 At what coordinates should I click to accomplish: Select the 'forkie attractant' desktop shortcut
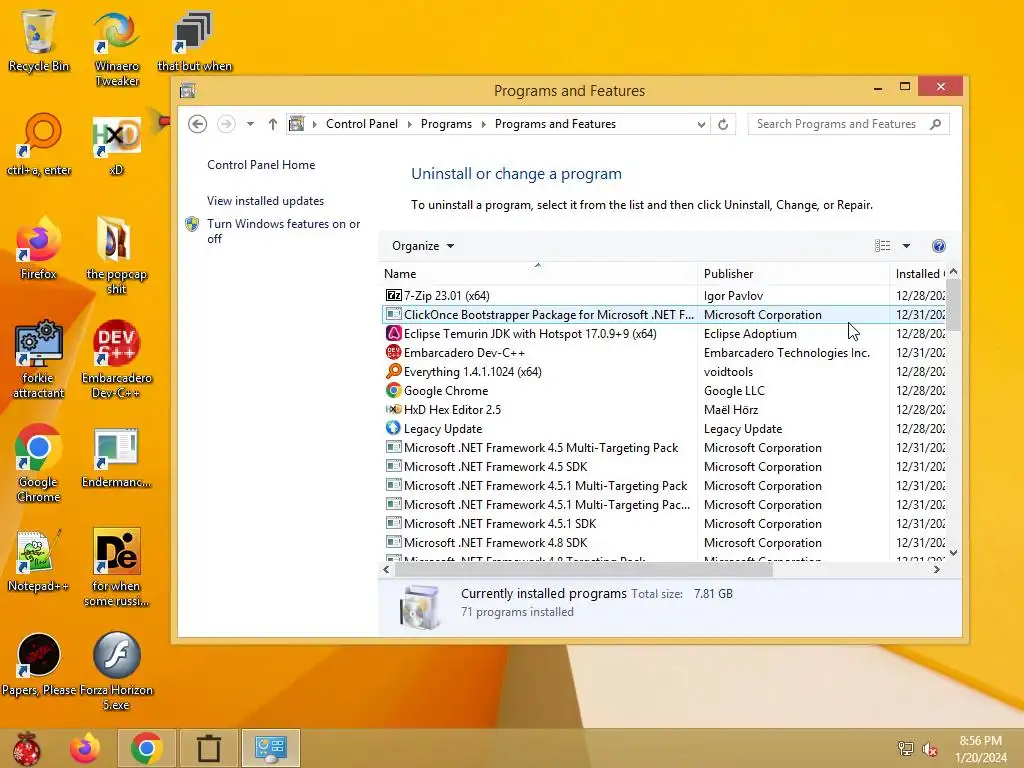click(39, 359)
